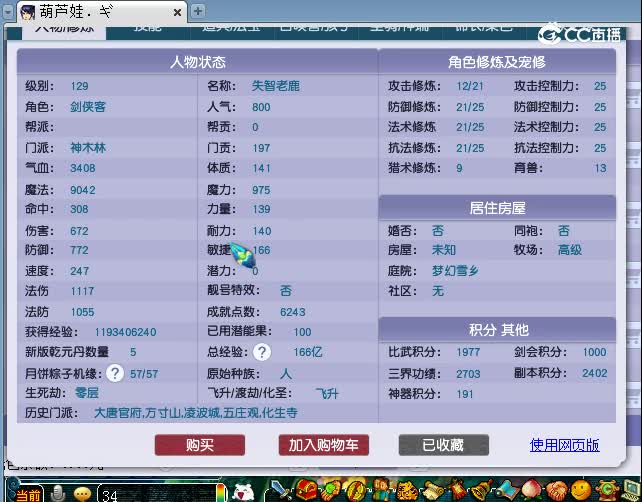Click the magic value 9042
Viewport: 642px width, 502px height.
[x=83, y=190]
